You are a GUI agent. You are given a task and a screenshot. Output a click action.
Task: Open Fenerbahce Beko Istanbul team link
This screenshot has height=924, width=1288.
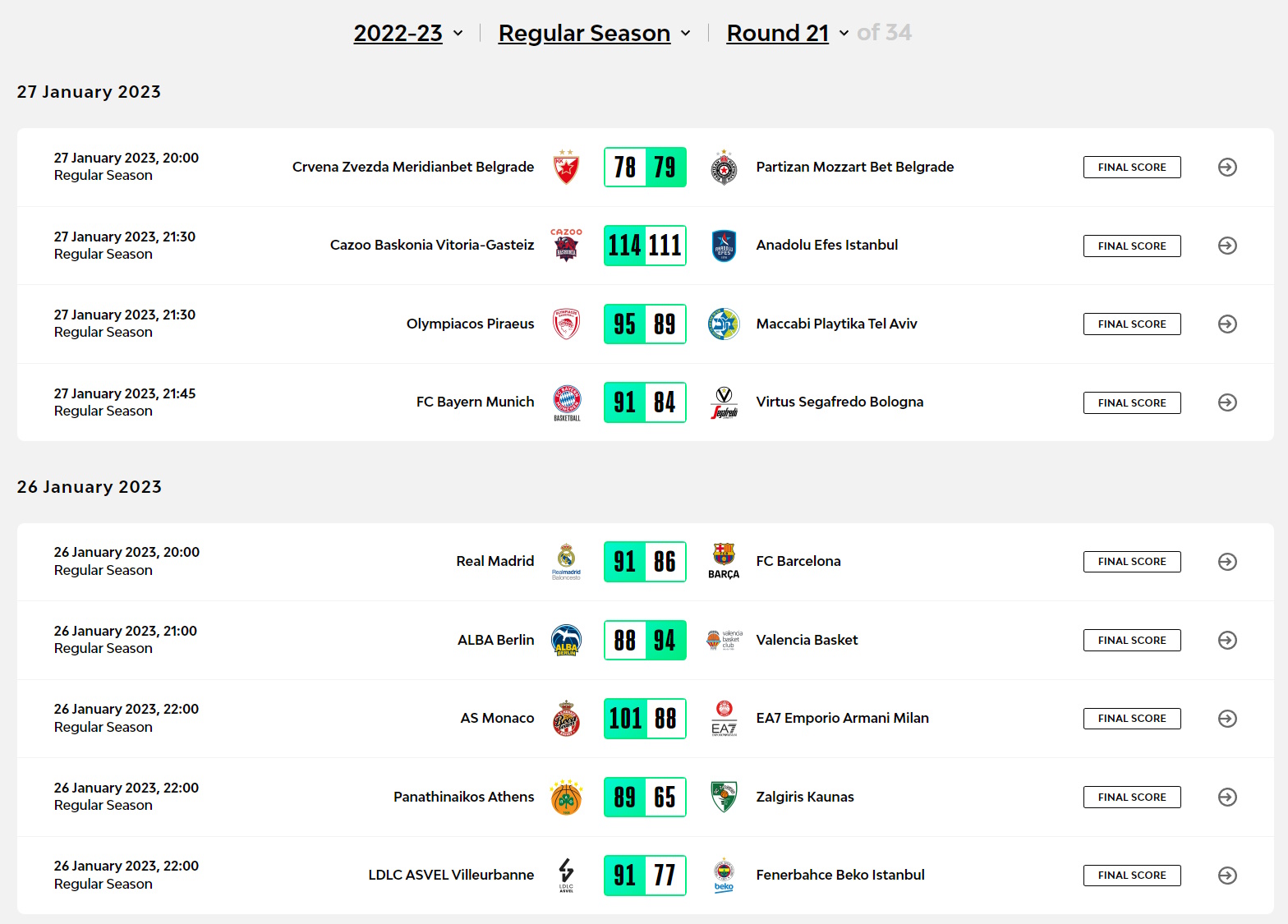[x=840, y=875]
